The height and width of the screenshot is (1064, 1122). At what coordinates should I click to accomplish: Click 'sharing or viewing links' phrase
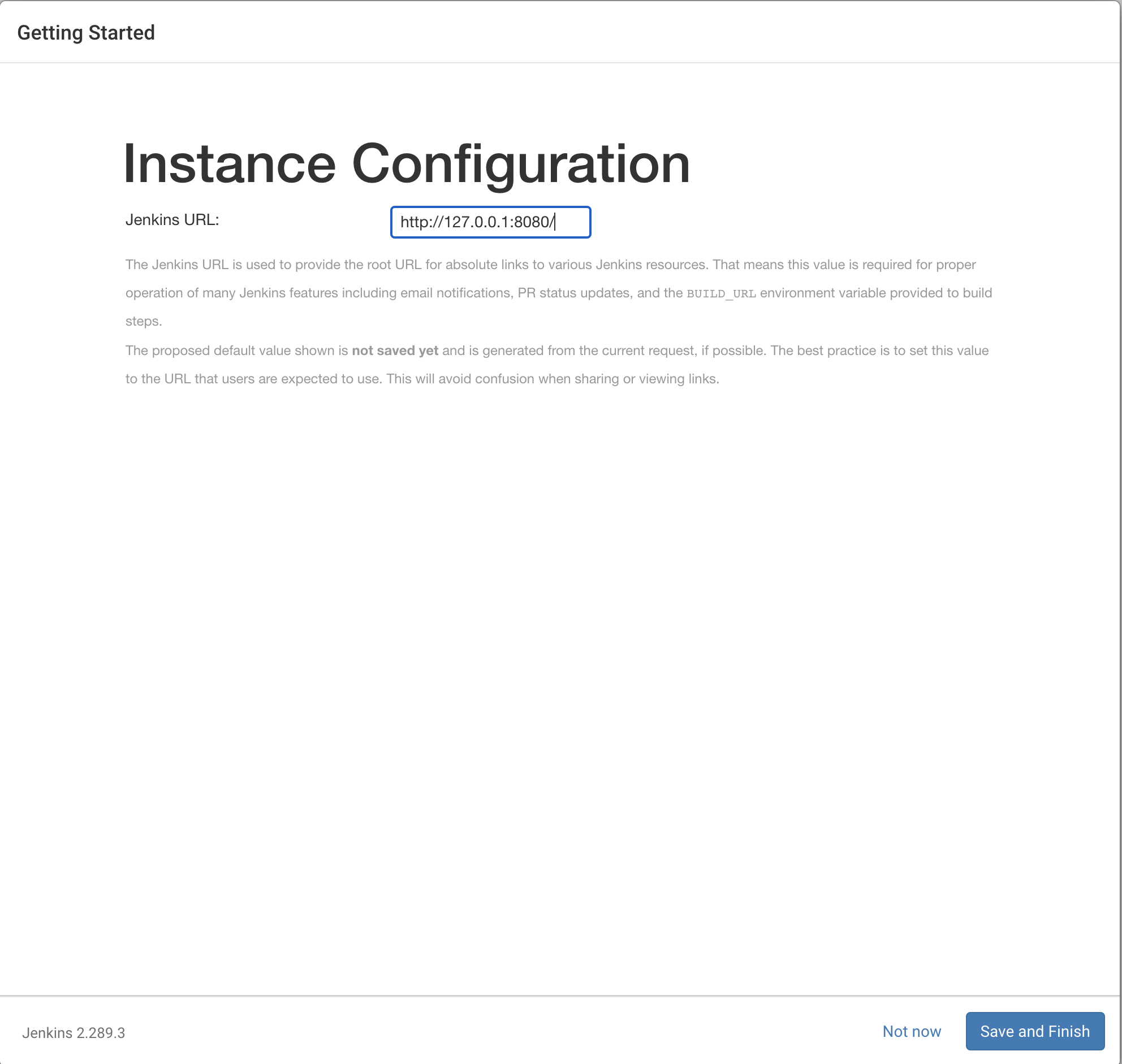[x=646, y=379]
